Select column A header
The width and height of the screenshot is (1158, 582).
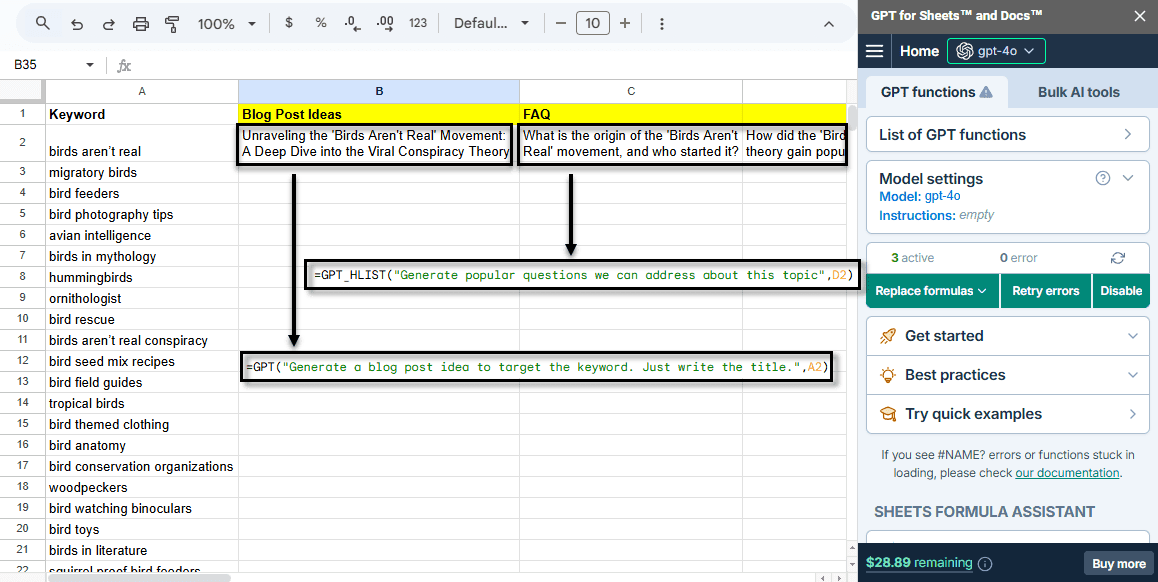click(142, 92)
